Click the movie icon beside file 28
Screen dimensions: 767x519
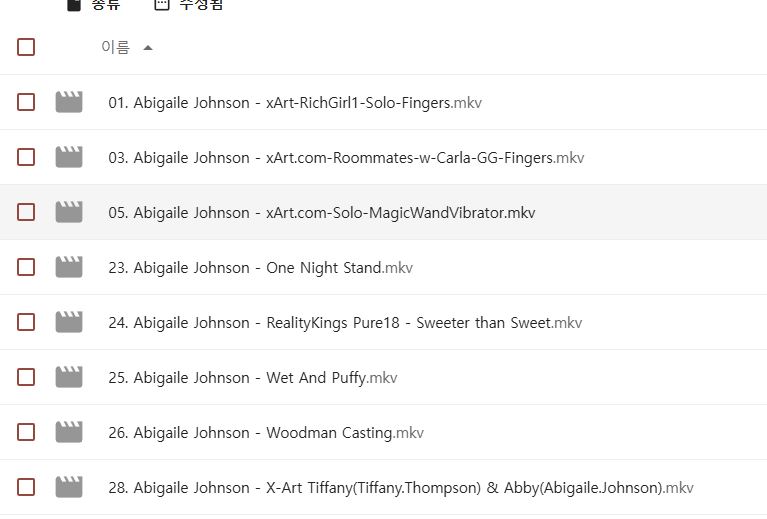[69, 487]
